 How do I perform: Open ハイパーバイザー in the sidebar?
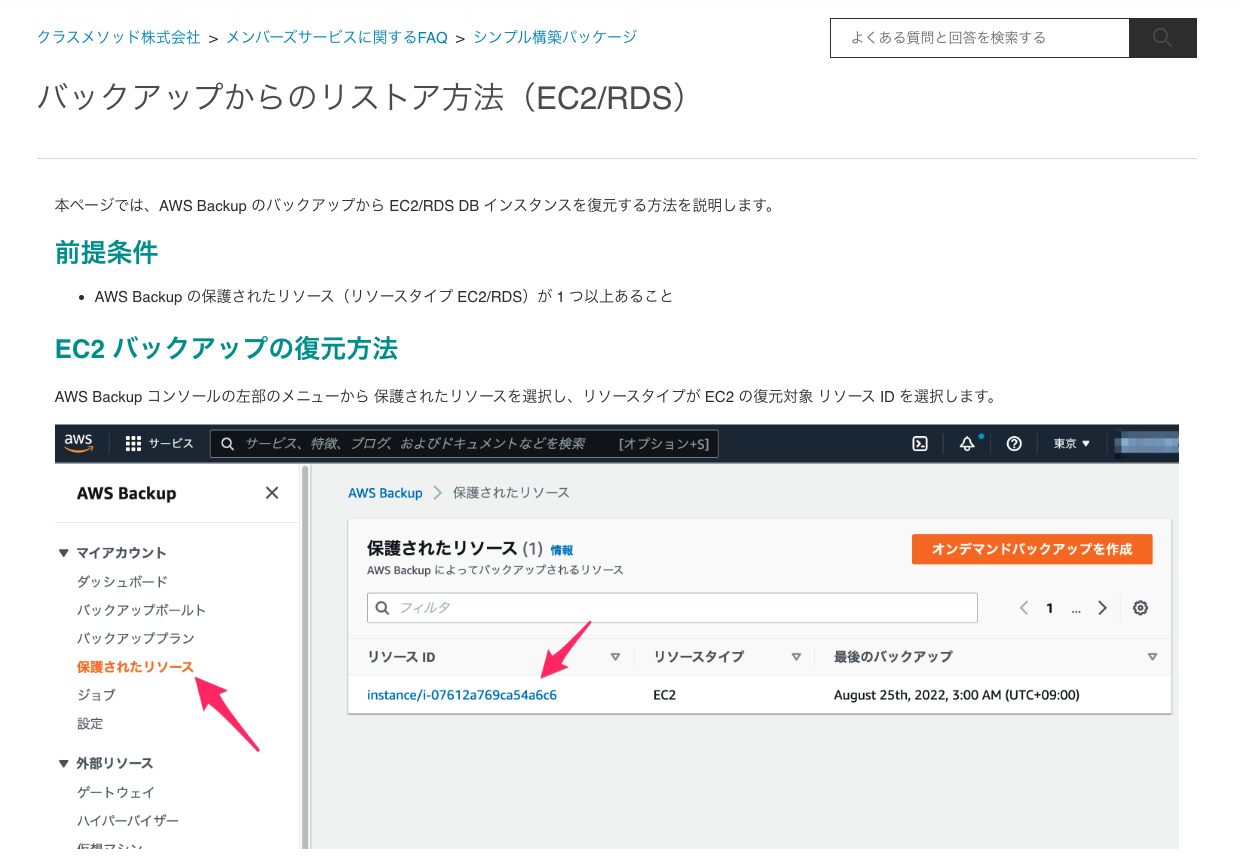pyautogui.click(x=128, y=820)
